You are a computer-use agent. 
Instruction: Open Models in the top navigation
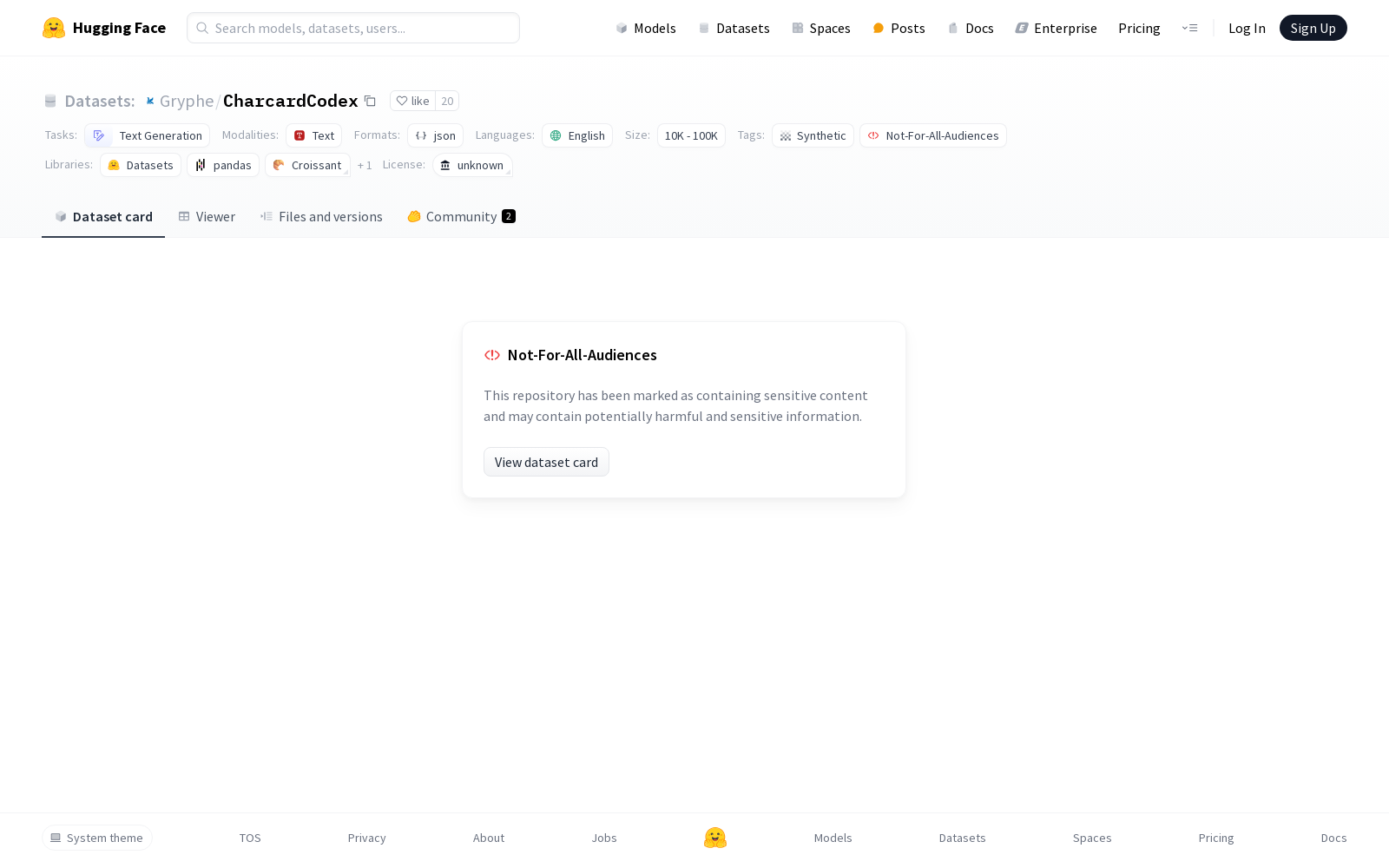pyautogui.click(x=646, y=28)
